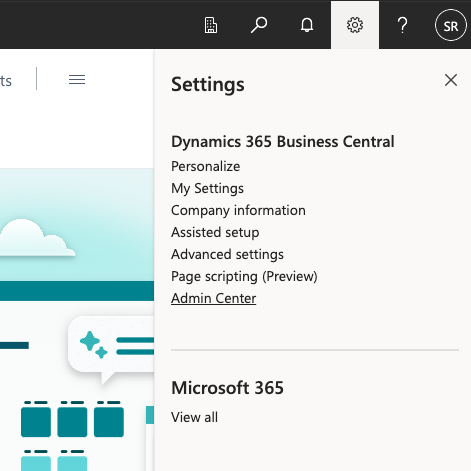Choose Personalize in Settings
This screenshot has height=471, width=471.
205,166
